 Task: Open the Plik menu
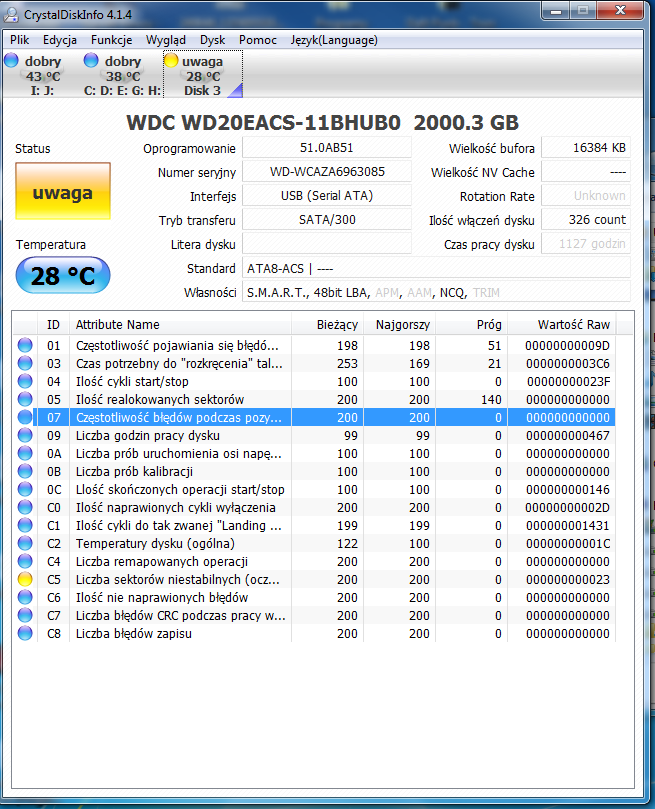(20, 40)
